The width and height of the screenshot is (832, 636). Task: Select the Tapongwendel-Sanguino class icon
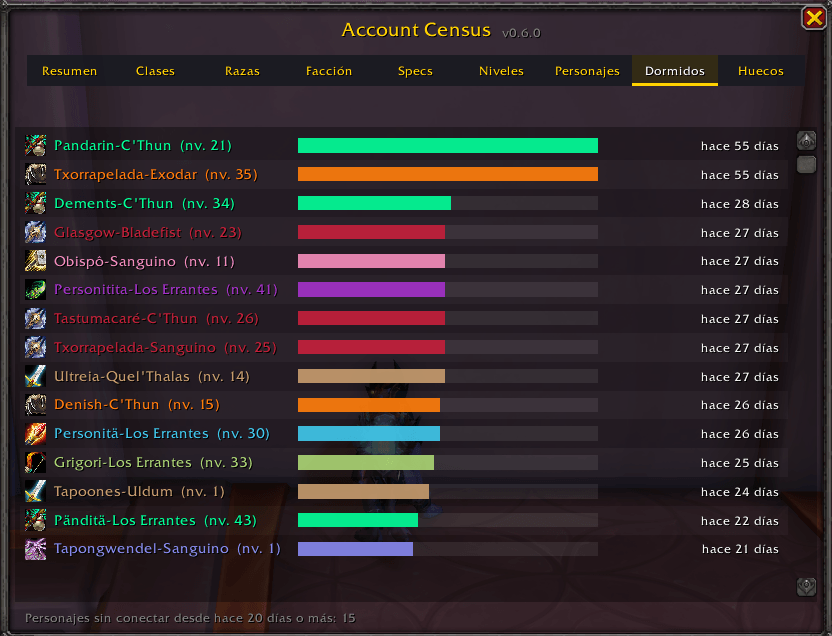[x=36, y=549]
